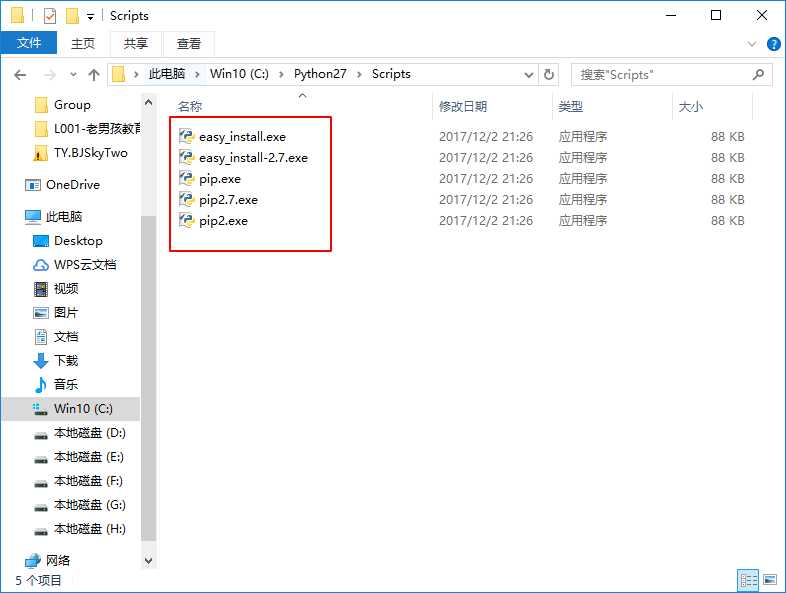Click the back navigation arrow

pyautogui.click(x=20, y=75)
